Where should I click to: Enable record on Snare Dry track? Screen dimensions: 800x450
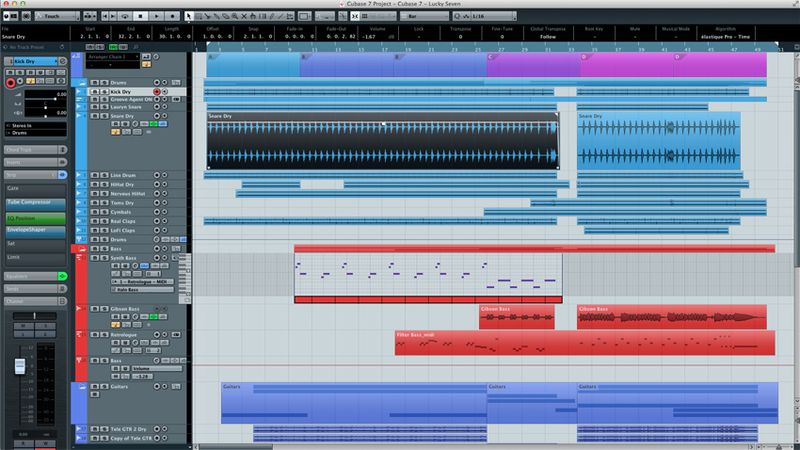(157, 116)
